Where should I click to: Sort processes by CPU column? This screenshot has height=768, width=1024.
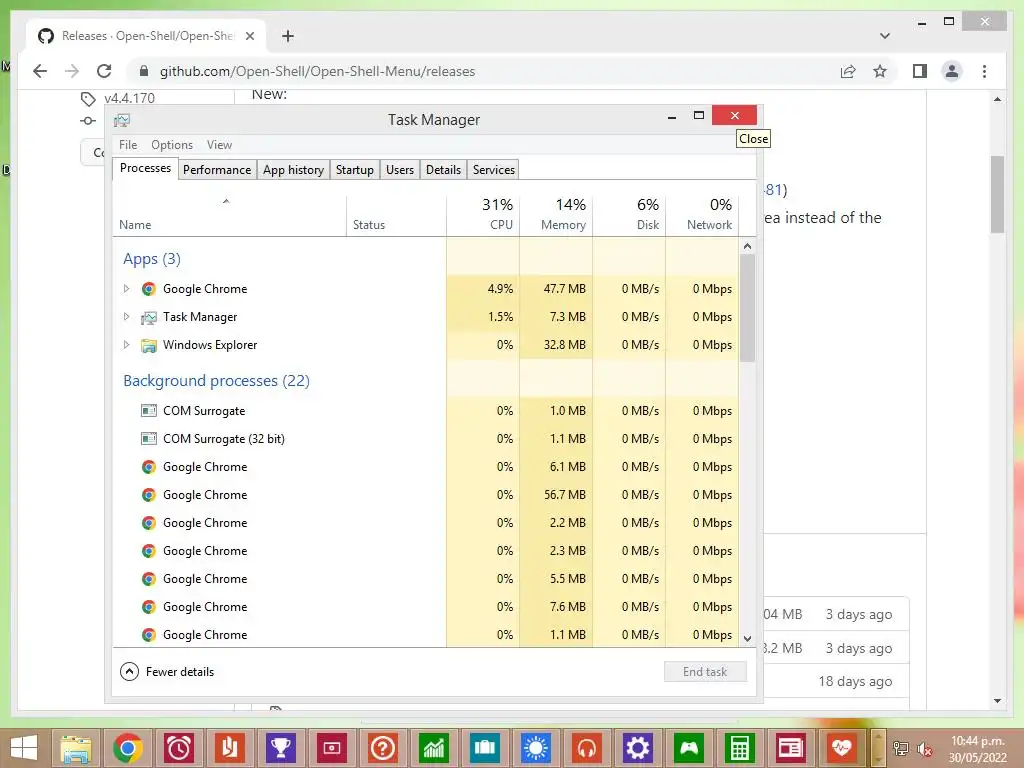[483, 214]
